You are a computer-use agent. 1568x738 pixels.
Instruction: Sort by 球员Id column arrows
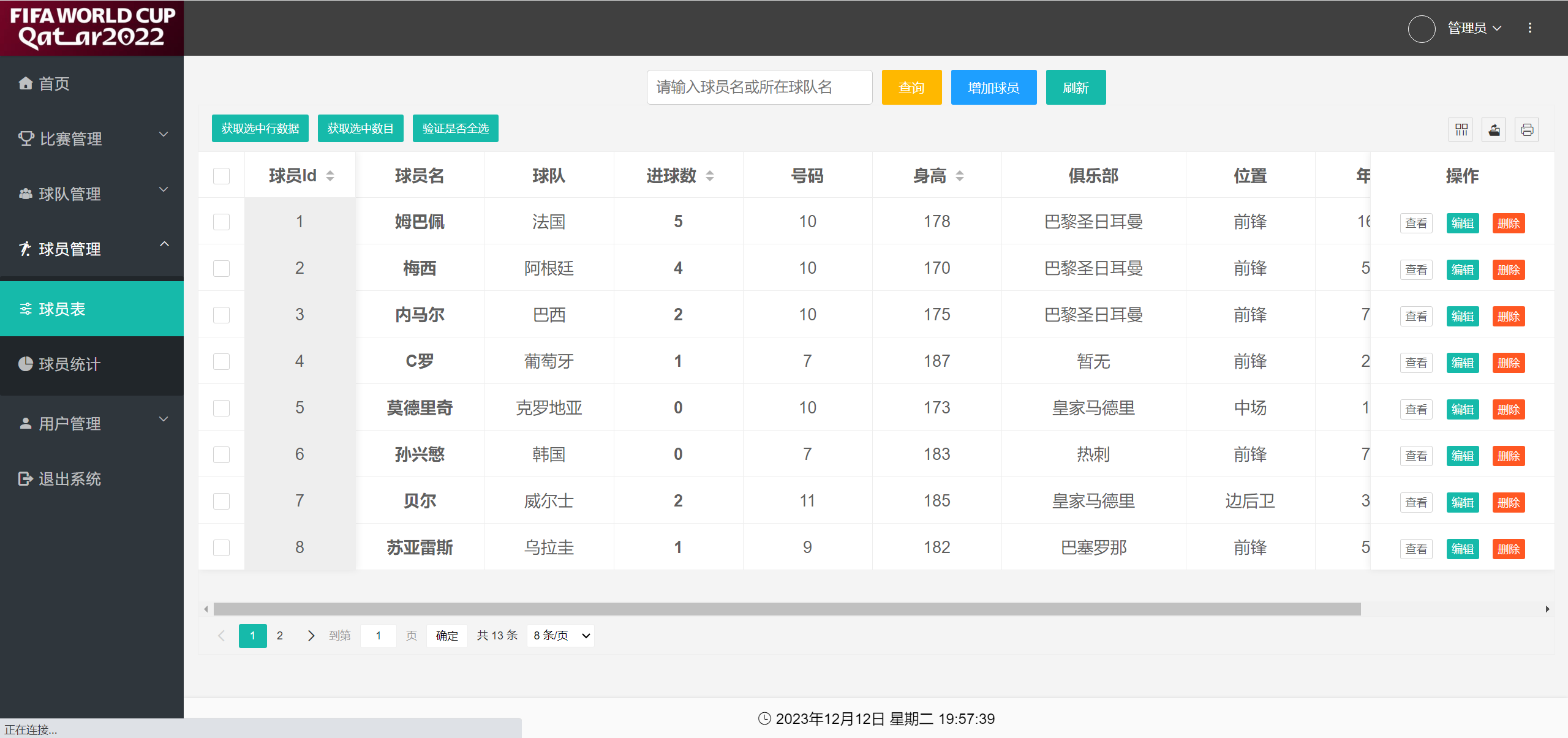(330, 176)
